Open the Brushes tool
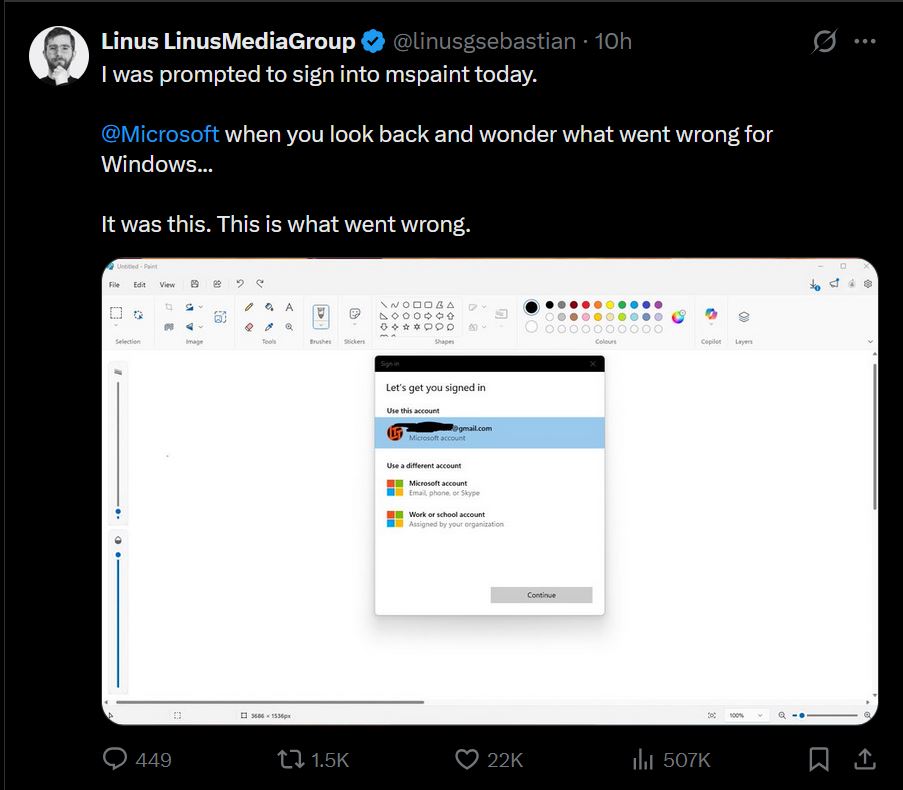 pyautogui.click(x=320, y=314)
